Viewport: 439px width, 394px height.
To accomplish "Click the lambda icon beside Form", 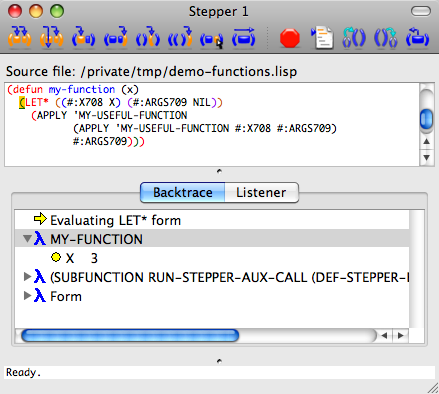I will [40, 296].
